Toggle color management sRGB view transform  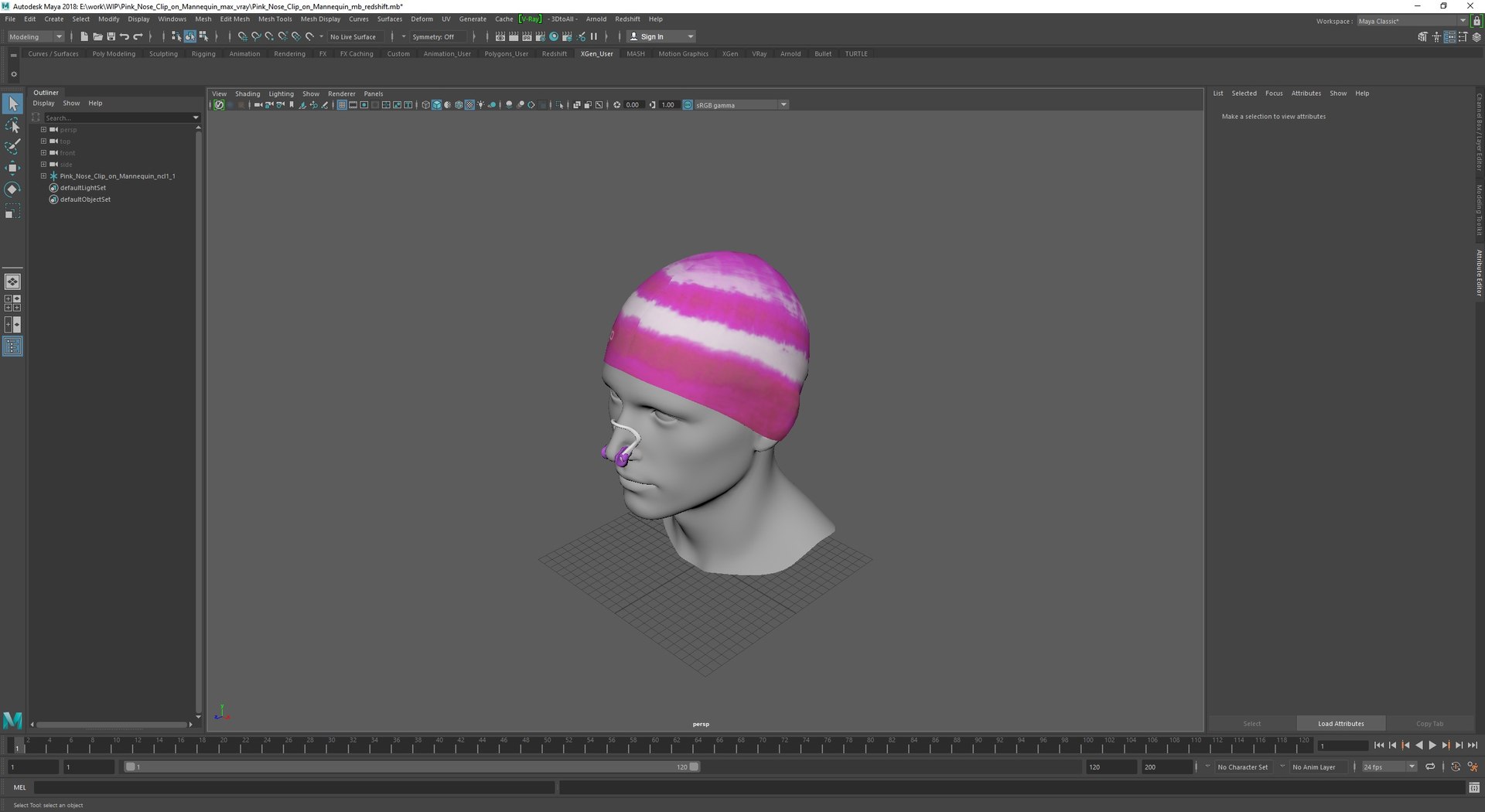click(x=688, y=105)
